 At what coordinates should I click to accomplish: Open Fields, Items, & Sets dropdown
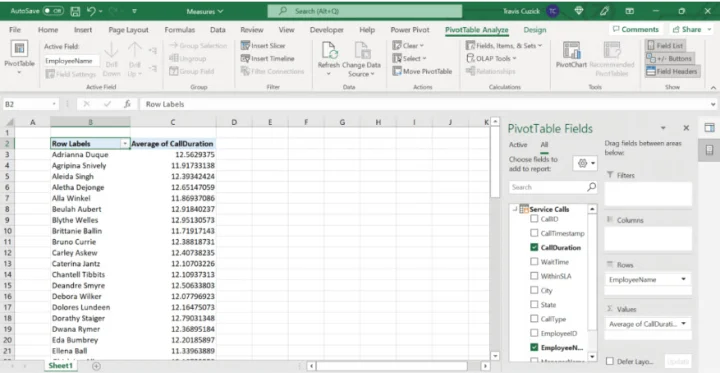click(504, 45)
